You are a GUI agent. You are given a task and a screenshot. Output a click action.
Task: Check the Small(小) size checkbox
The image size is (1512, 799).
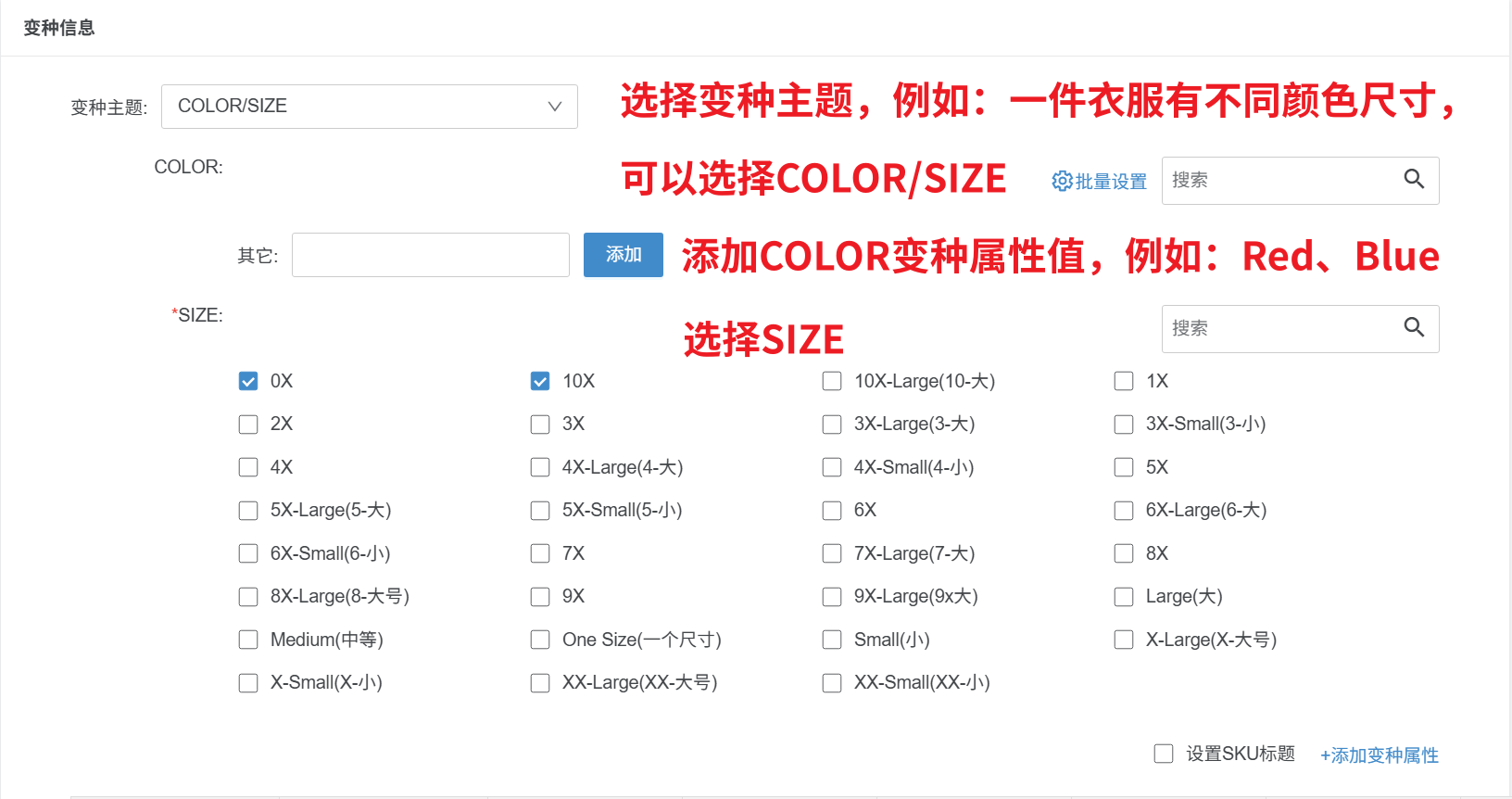coord(832,640)
